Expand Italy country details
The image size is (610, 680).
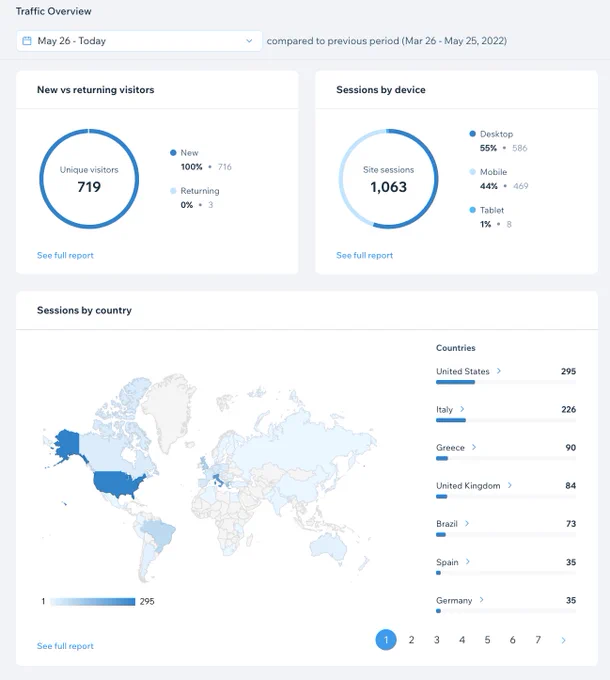(x=462, y=409)
